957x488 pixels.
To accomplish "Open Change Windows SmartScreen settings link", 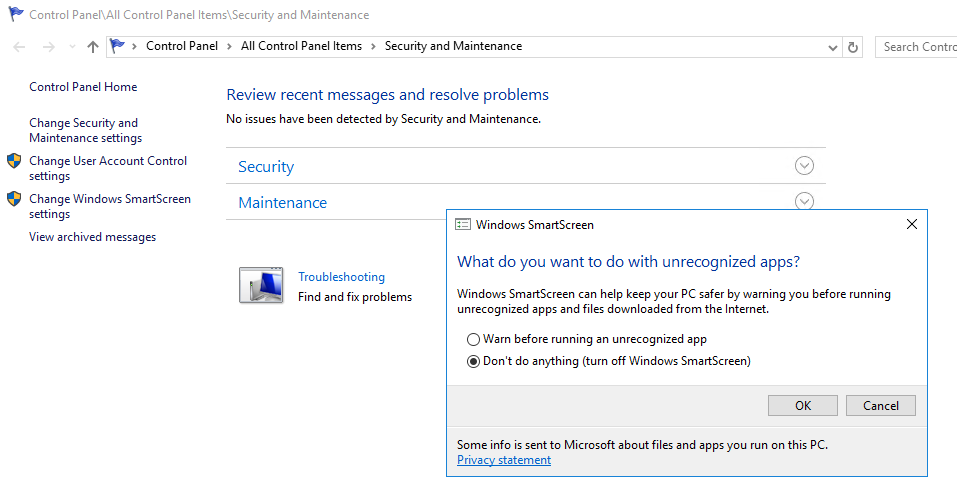I will pyautogui.click(x=110, y=206).
